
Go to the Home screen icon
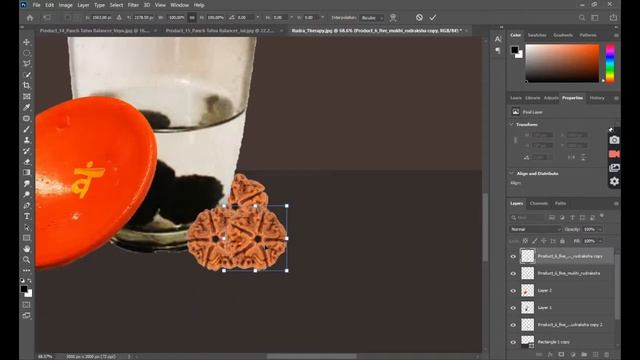(x=30, y=18)
